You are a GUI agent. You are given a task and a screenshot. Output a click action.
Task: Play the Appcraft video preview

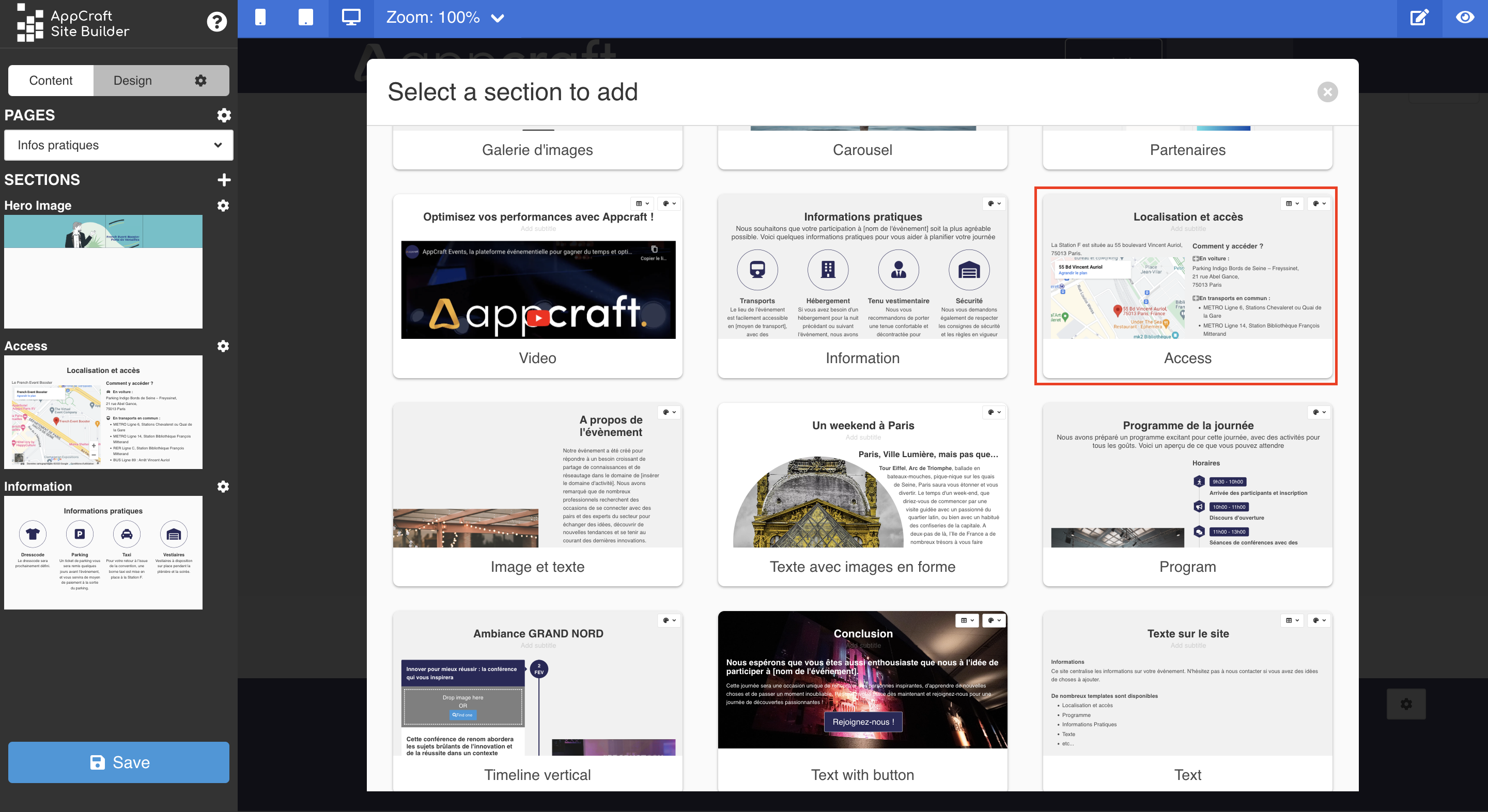[x=538, y=317]
